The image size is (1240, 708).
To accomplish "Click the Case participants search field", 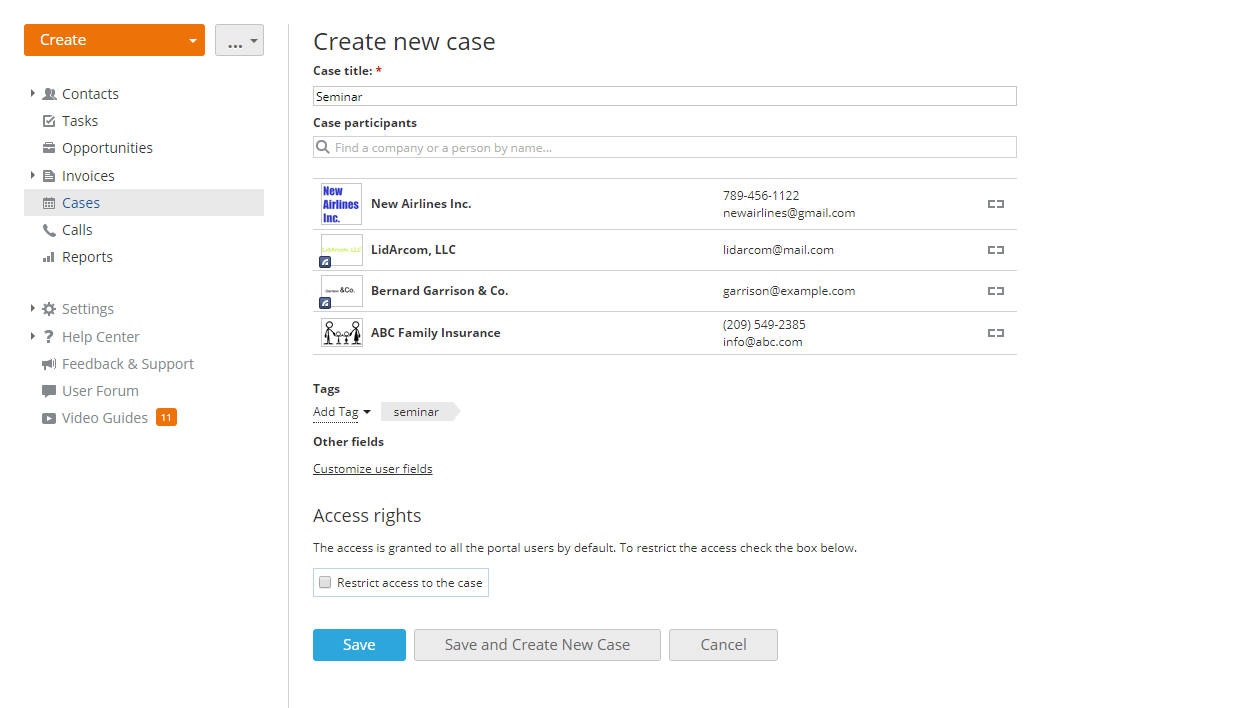I will point(664,147).
